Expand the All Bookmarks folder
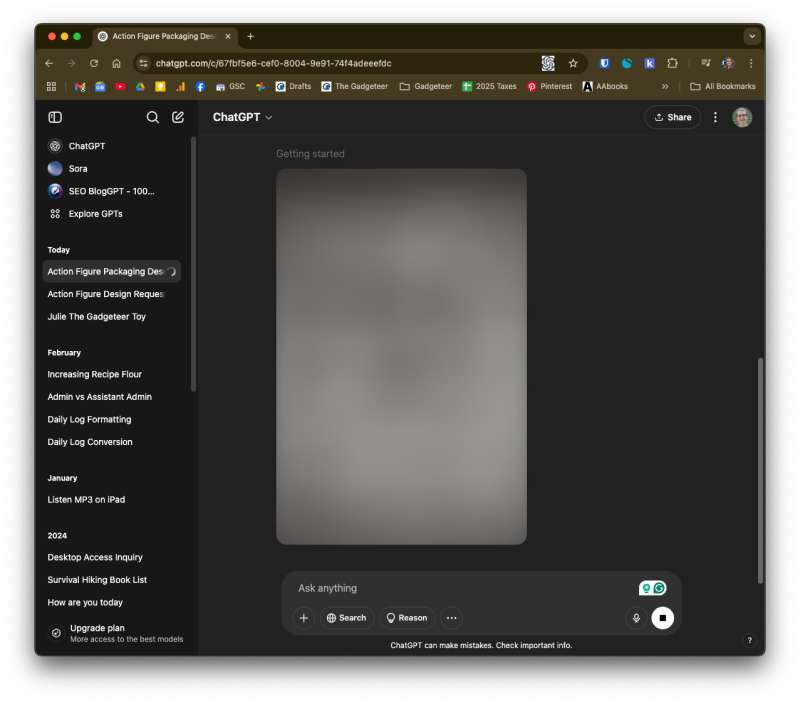800x702 pixels. [722, 86]
